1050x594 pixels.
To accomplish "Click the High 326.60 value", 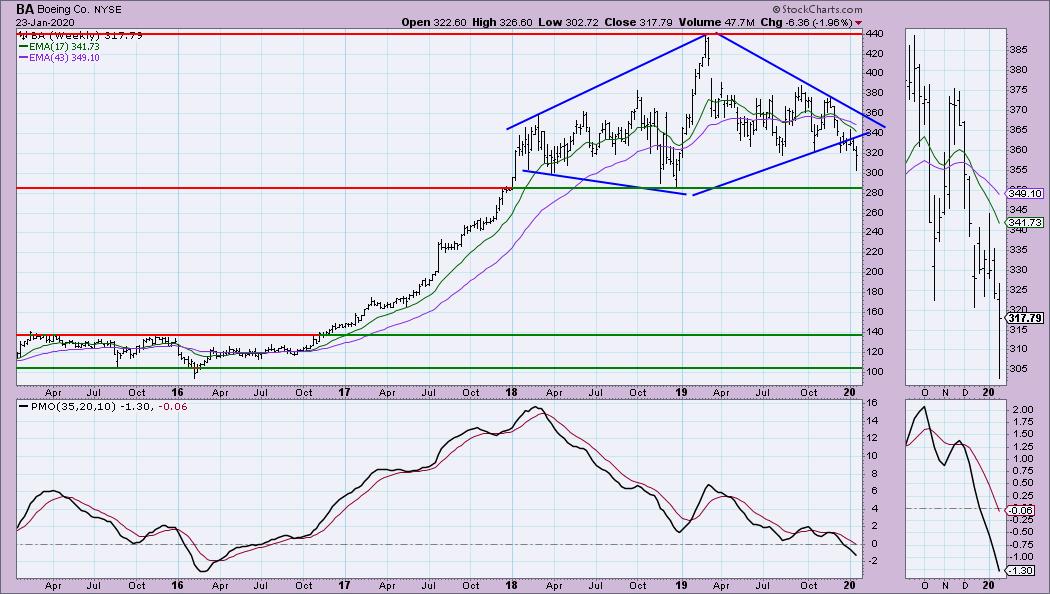I will (x=502, y=22).
